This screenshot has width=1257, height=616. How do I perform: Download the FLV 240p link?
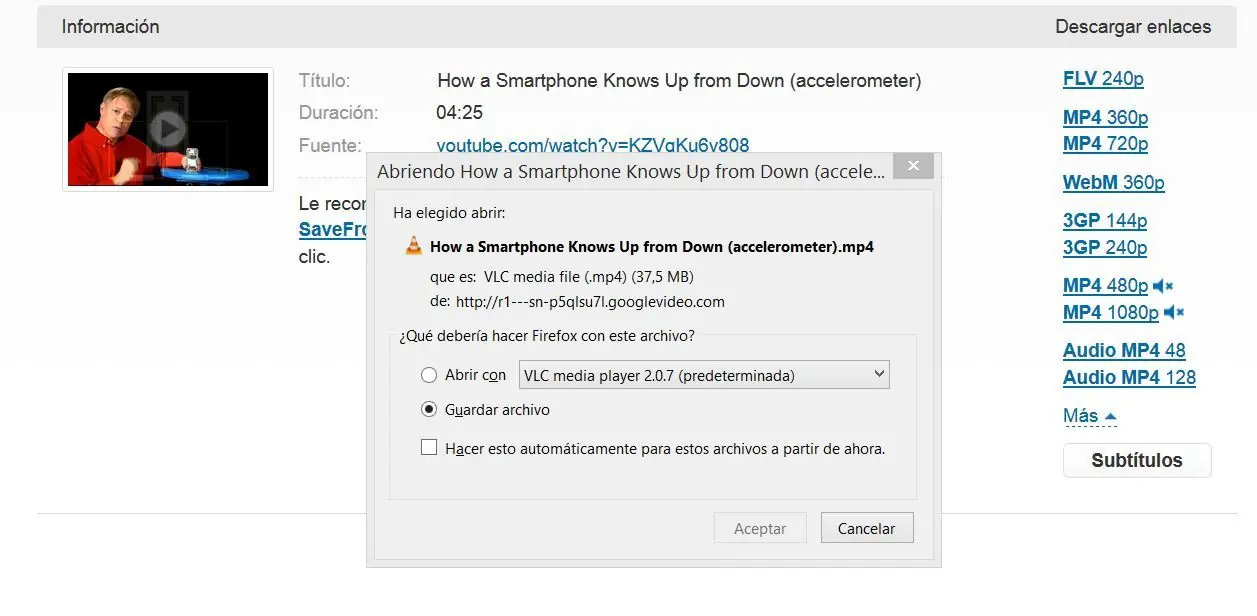[x=1103, y=79]
